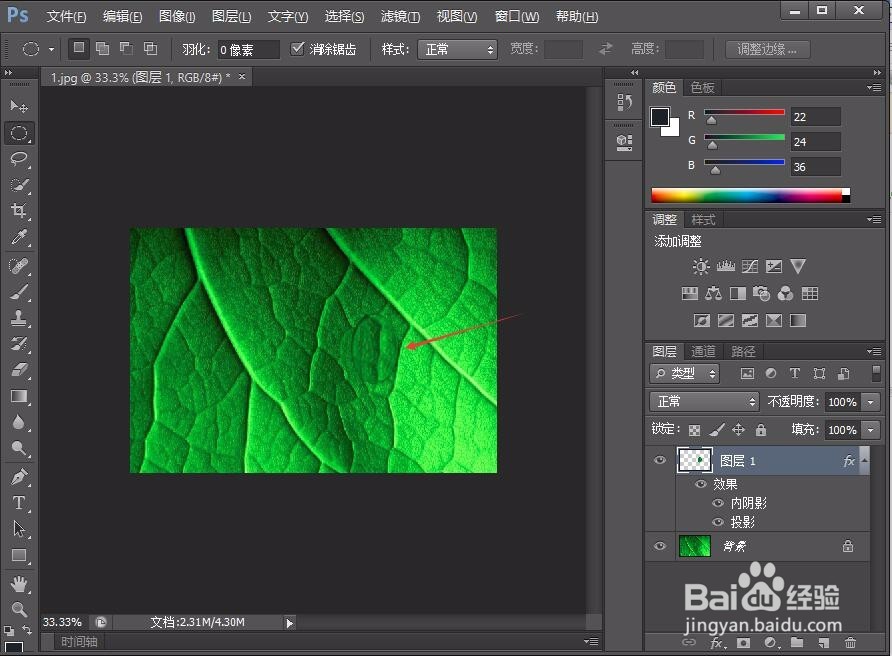Select the Clone Stamp tool
Screen dimensions: 892x656
19,318
